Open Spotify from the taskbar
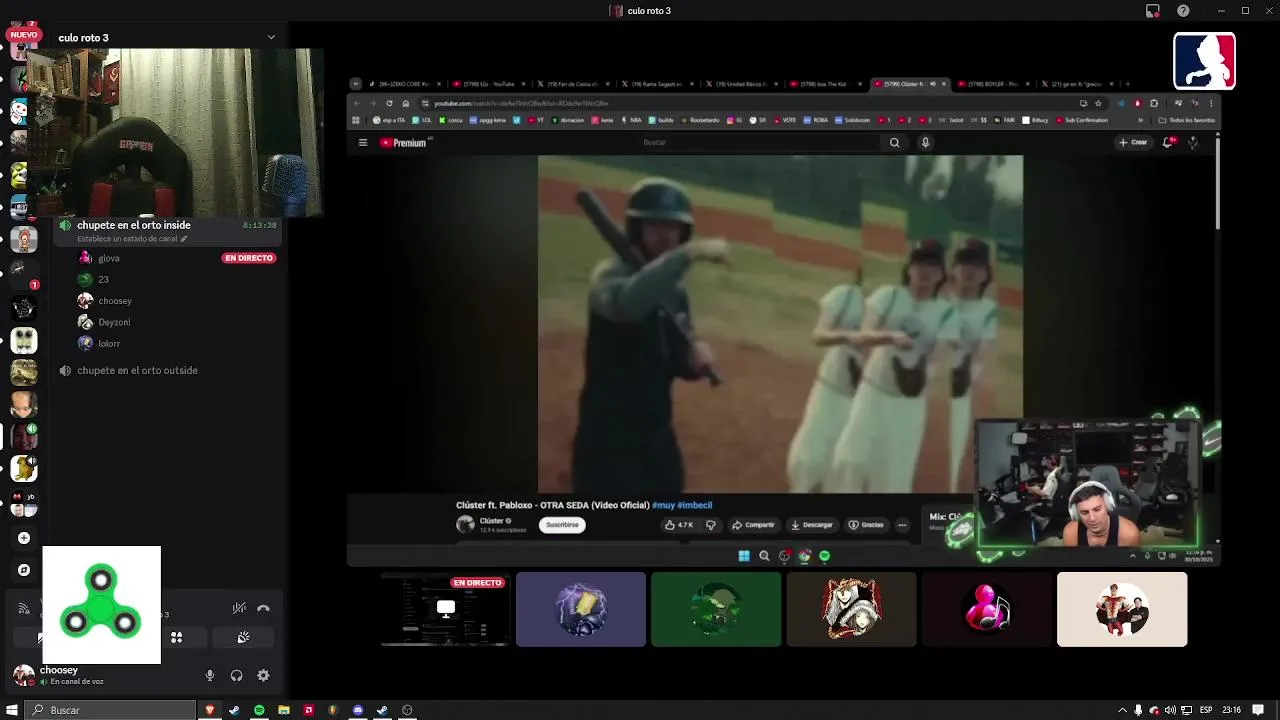Image resolution: width=1280 pixels, height=720 pixels. (259, 710)
